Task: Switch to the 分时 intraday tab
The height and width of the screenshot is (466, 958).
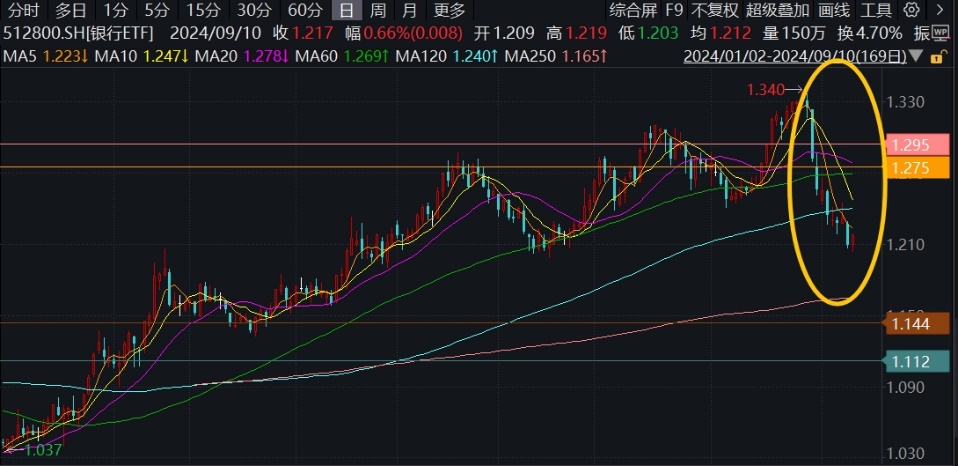Action: (23, 11)
